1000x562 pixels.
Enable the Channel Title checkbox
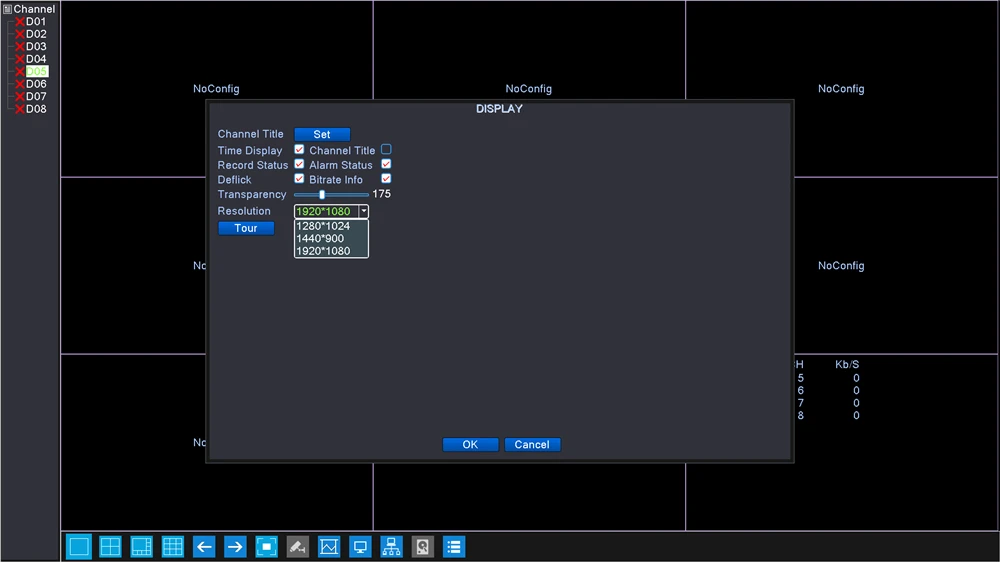(x=386, y=149)
